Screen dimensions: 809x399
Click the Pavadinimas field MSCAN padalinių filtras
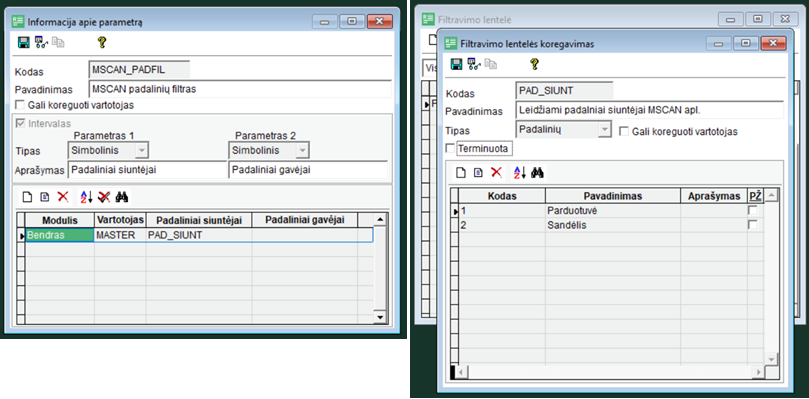[240, 89]
